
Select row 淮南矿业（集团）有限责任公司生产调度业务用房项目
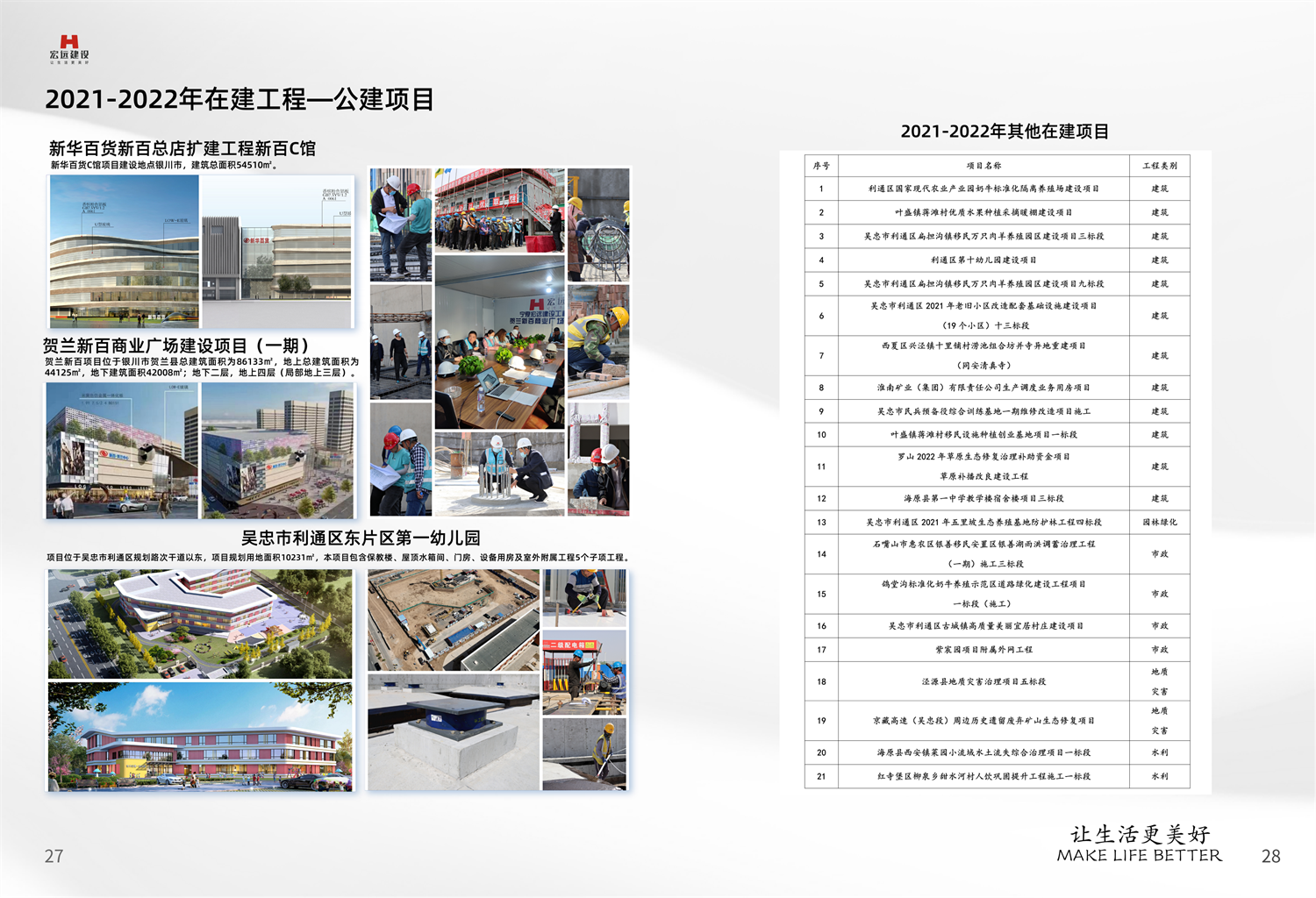pos(997,387)
